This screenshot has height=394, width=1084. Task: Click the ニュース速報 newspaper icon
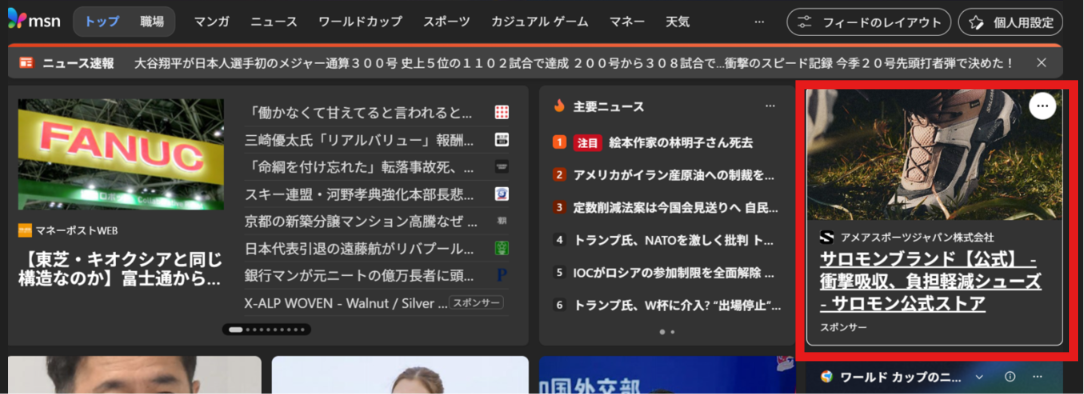click(26, 63)
